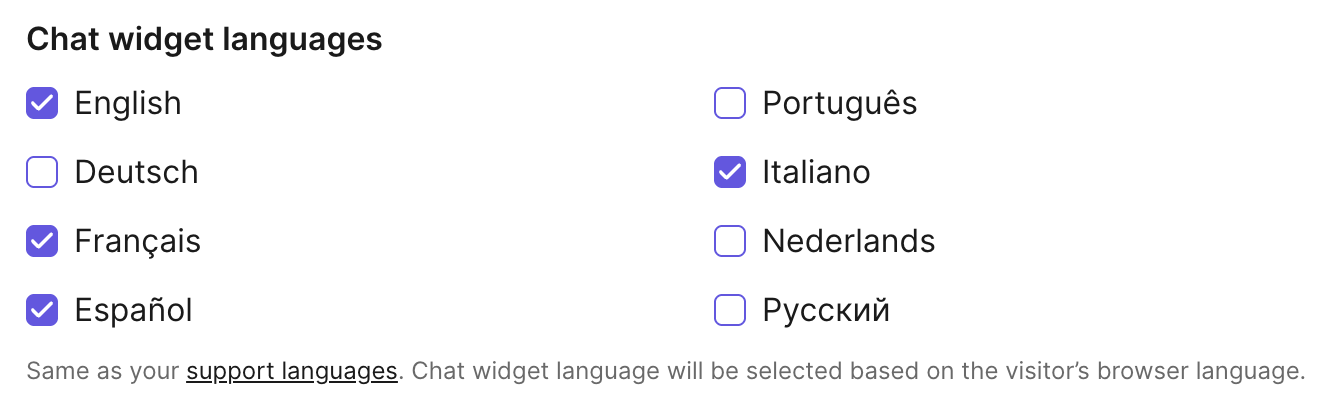Screen dimensions: 1328x410
Task: Enable the Deutsch checkbox
Action: tap(42, 172)
